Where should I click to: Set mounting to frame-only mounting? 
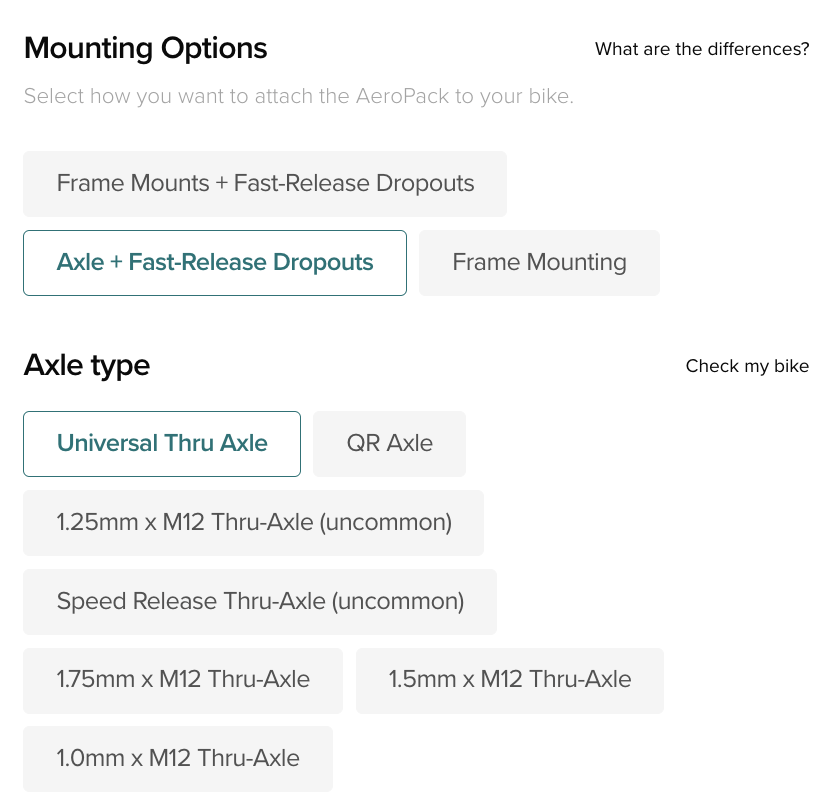point(539,263)
